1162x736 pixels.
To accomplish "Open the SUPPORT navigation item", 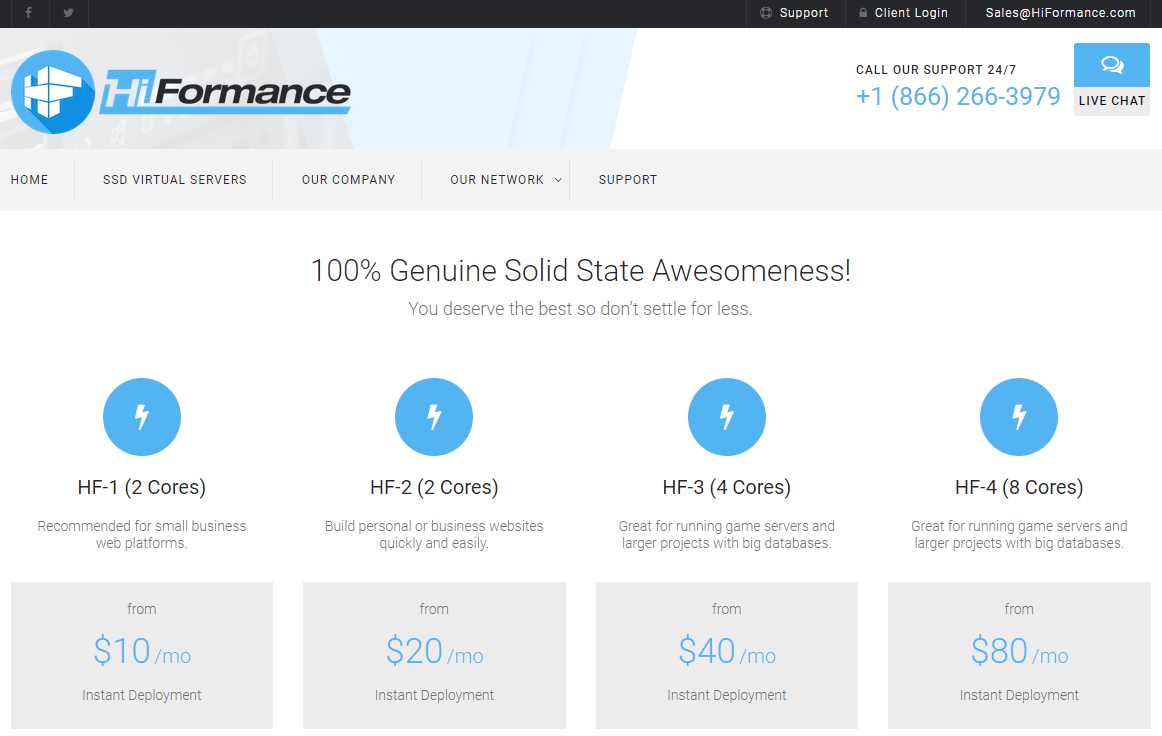I will (x=628, y=180).
